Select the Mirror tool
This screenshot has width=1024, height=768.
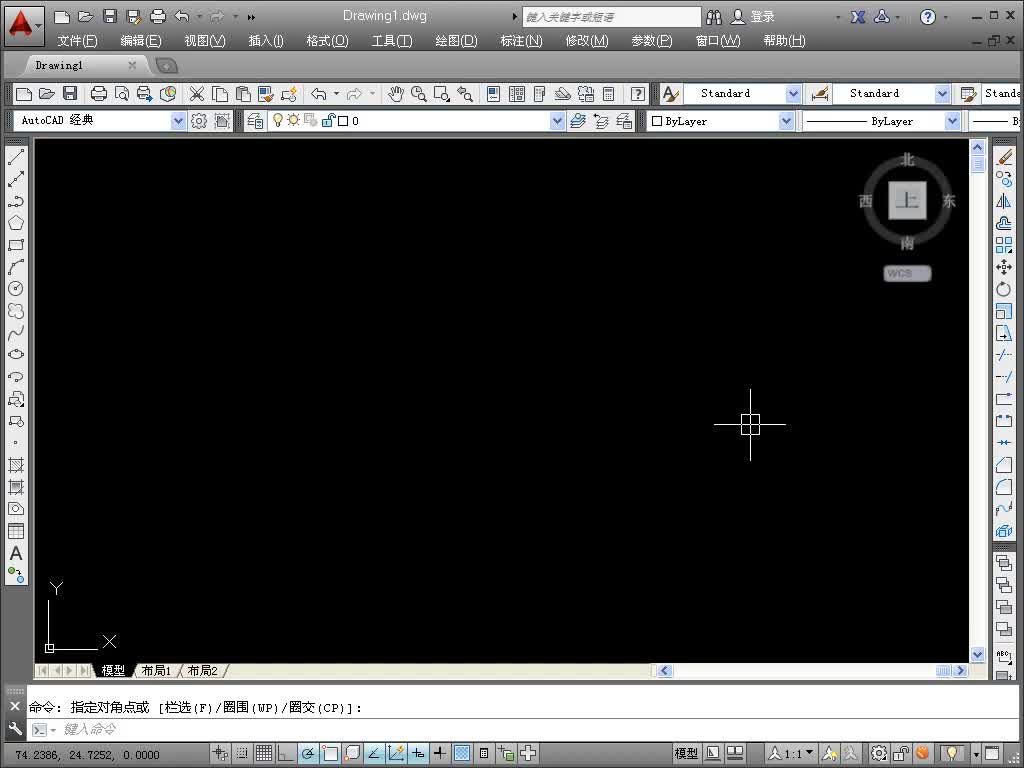pyautogui.click(x=1004, y=201)
